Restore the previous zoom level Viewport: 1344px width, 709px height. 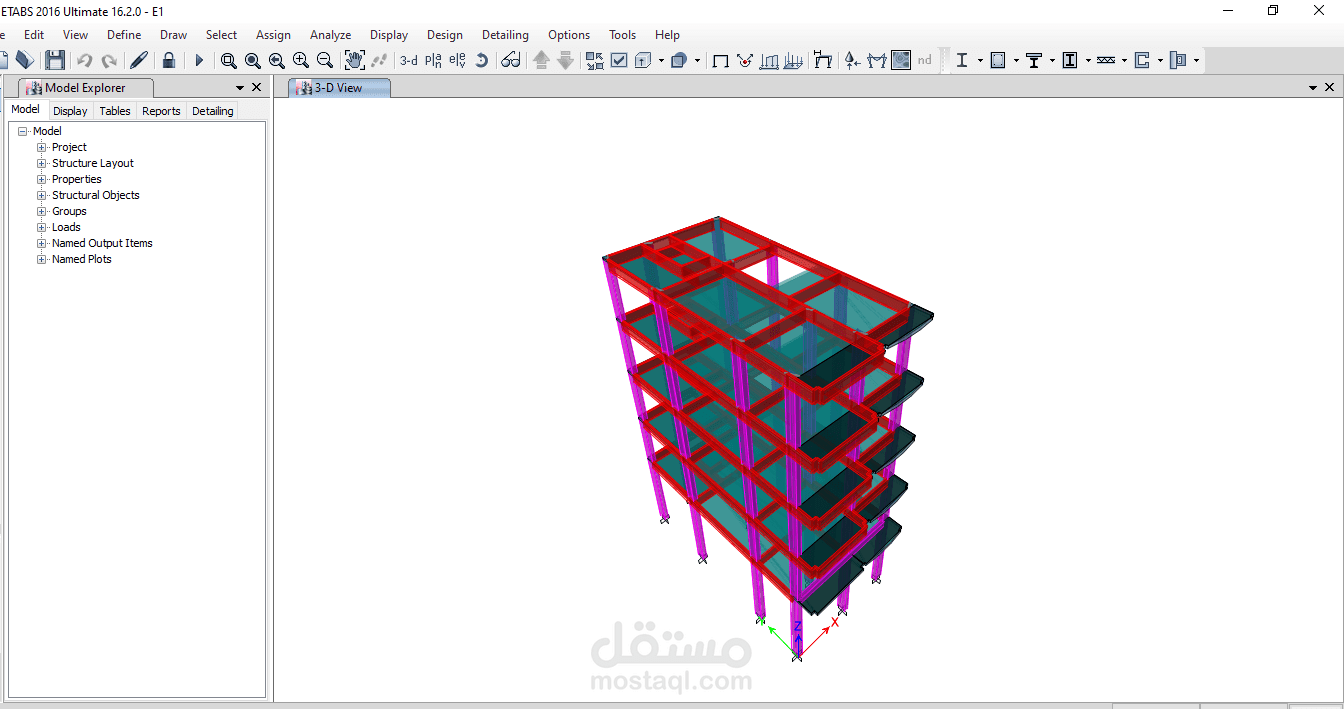pyautogui.click(x=277, y=60)
